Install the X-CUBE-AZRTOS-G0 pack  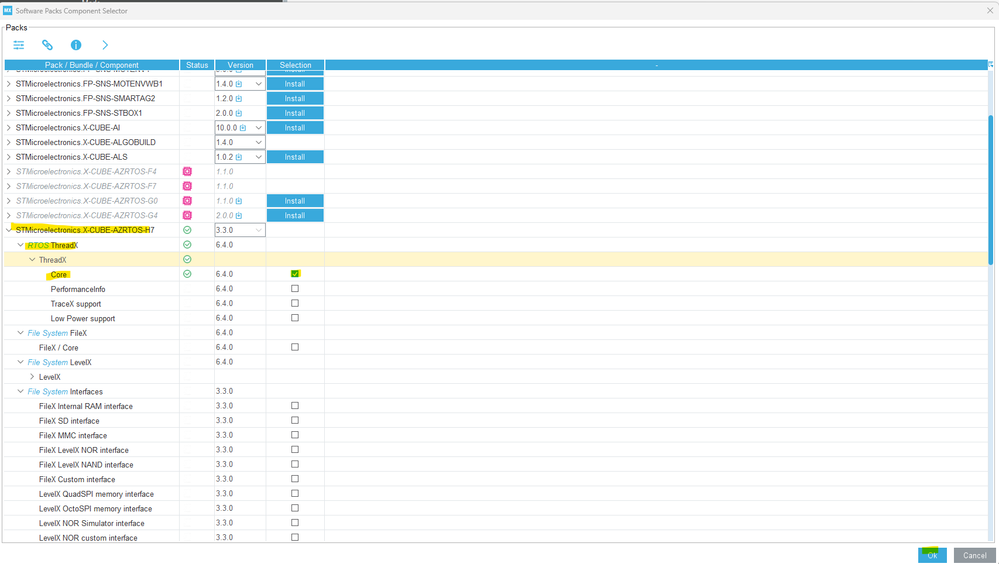[x=295, y=201]
